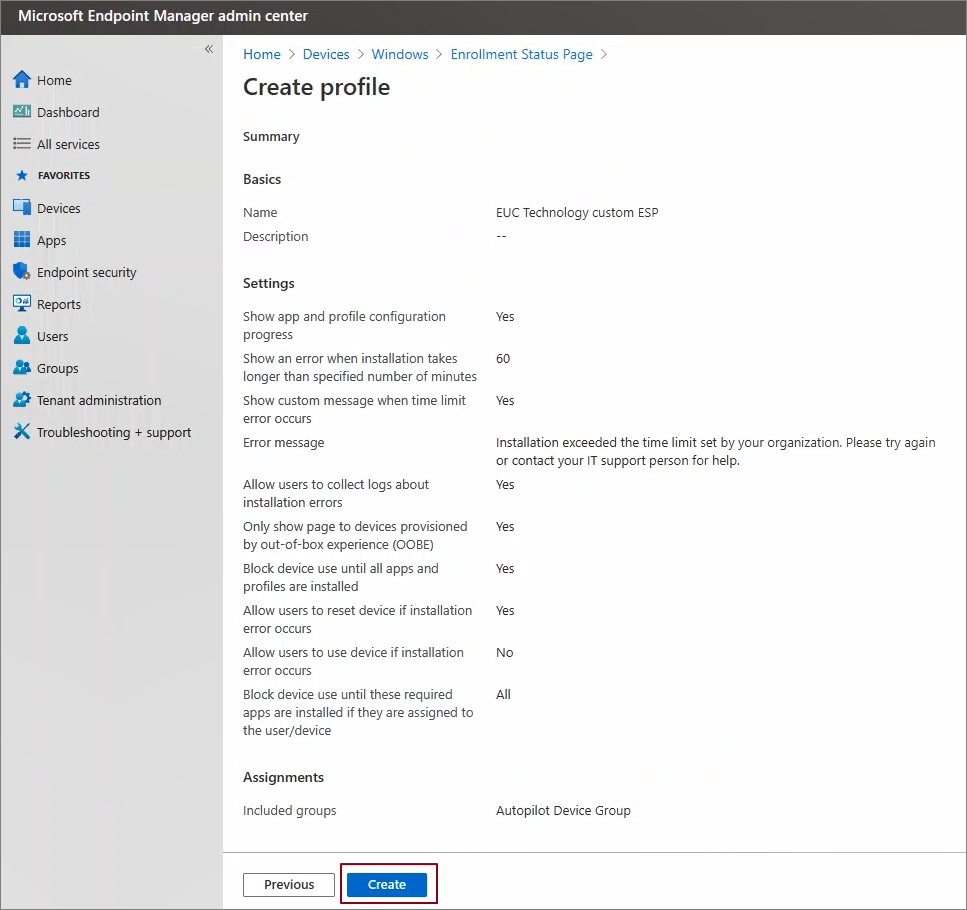Screen dimensions: 967x910
Task: Click the All services list icon
Action: click(x=22, y=144)
